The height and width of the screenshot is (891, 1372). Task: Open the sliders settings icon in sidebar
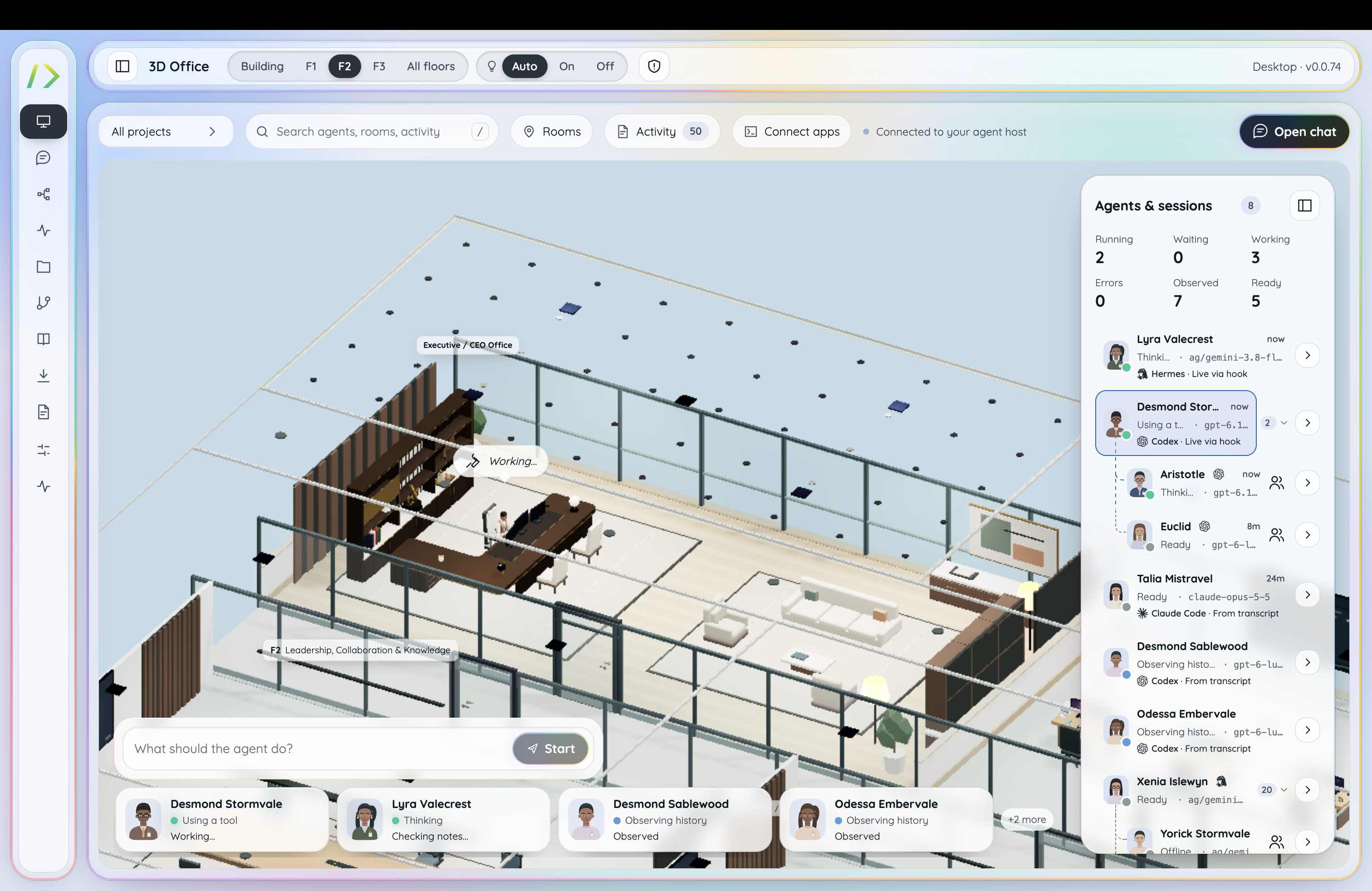point(43,450)
